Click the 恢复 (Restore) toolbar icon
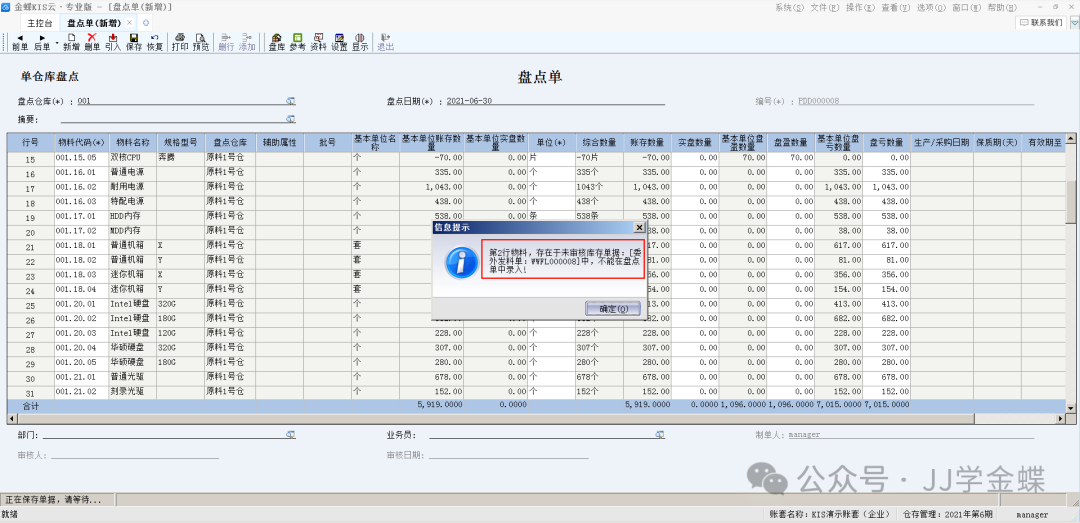This screenshot has height=523, width=1080. pyautogui.click(x=154, y=41)
